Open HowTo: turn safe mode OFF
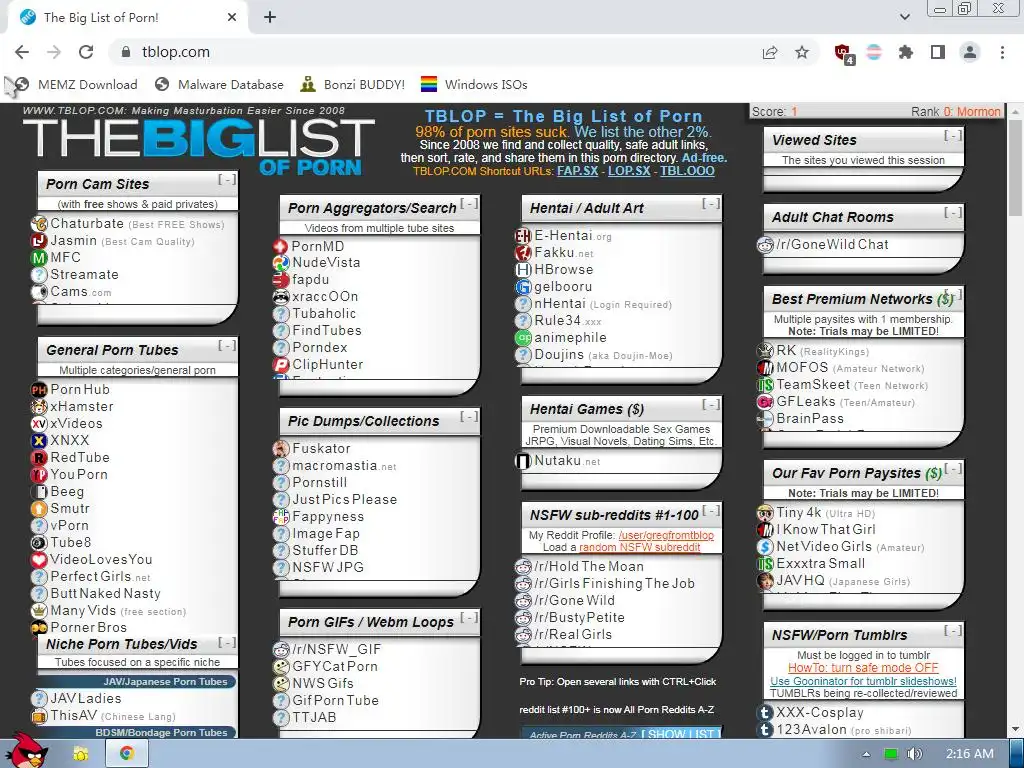 (x=863, y=668)
